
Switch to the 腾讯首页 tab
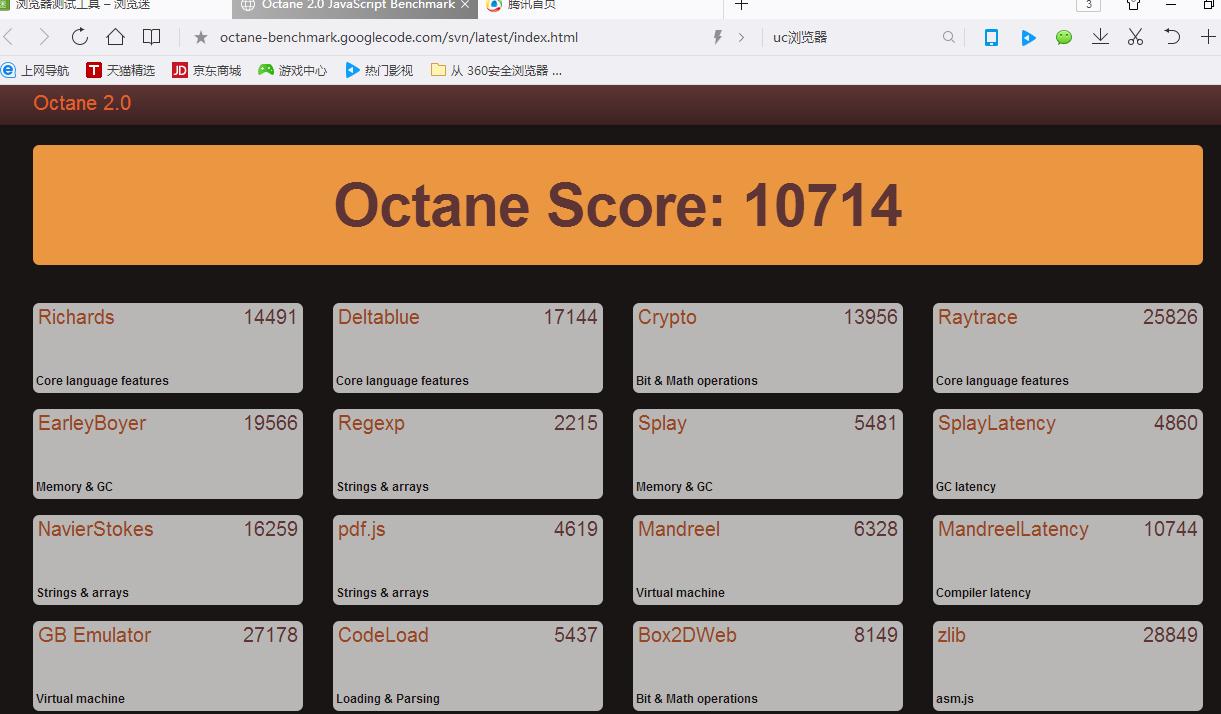click(x=531, y=5)
